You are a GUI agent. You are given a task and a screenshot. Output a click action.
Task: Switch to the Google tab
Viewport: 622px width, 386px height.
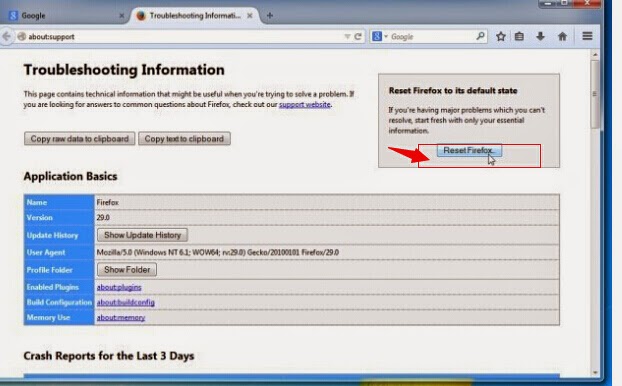point(65,15)
